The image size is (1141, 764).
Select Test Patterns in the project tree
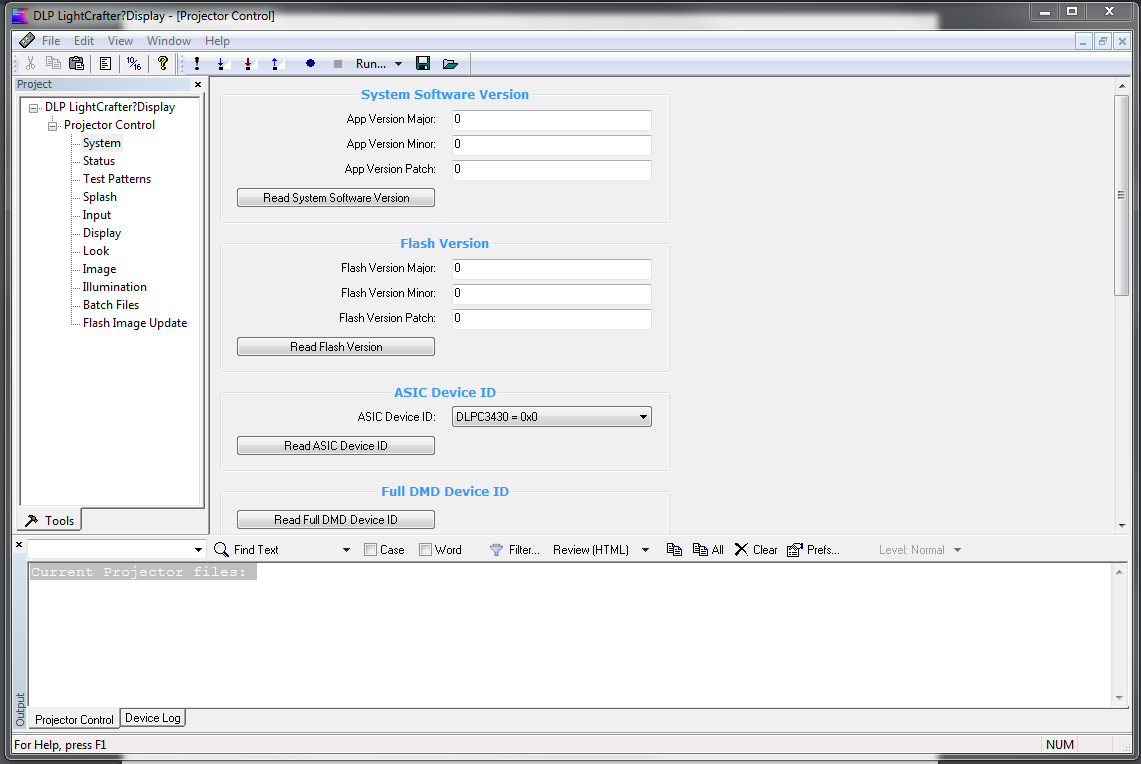(116, 179)
